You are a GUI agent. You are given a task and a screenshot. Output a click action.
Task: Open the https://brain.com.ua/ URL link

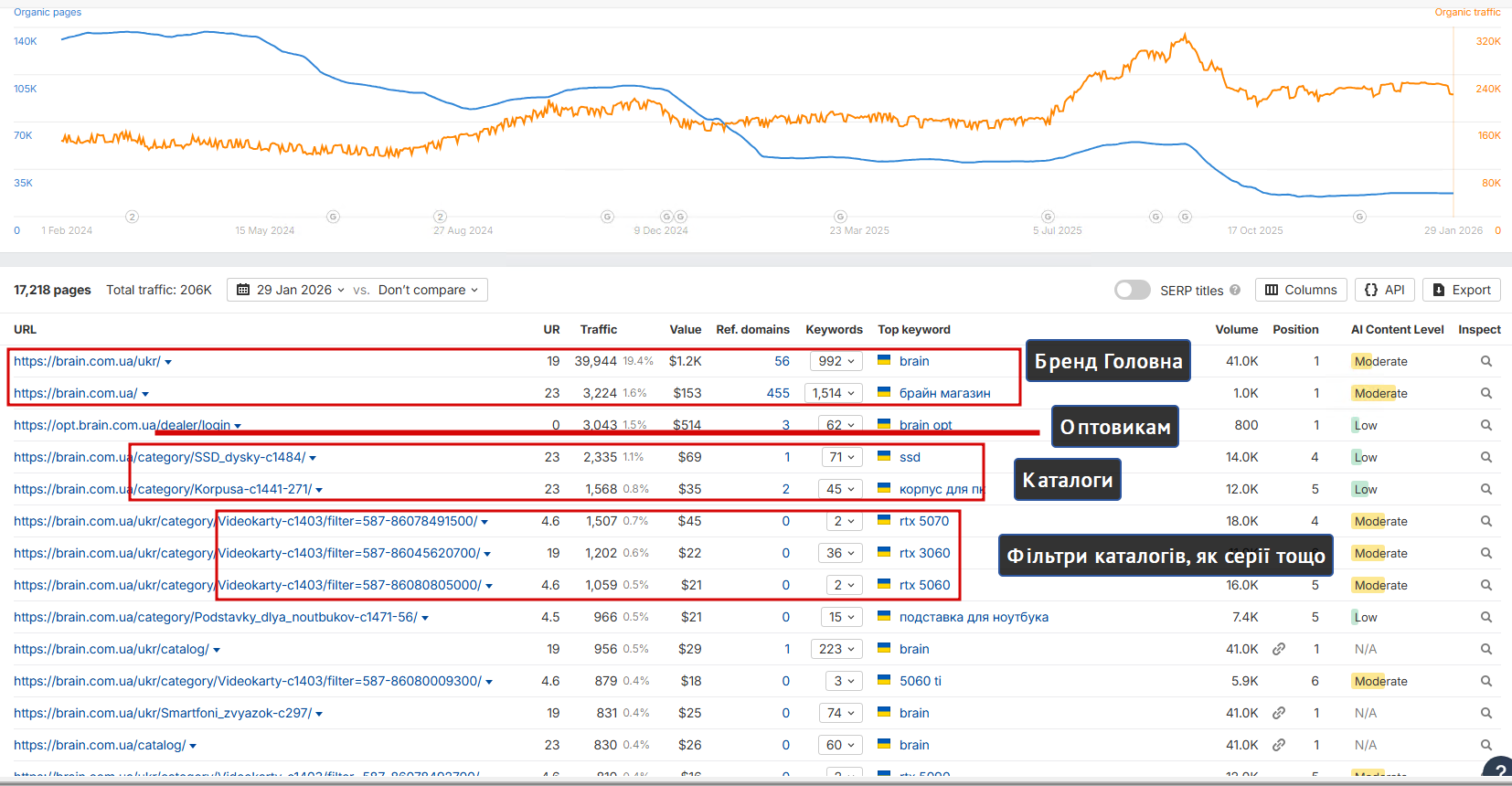click(75, 393)
